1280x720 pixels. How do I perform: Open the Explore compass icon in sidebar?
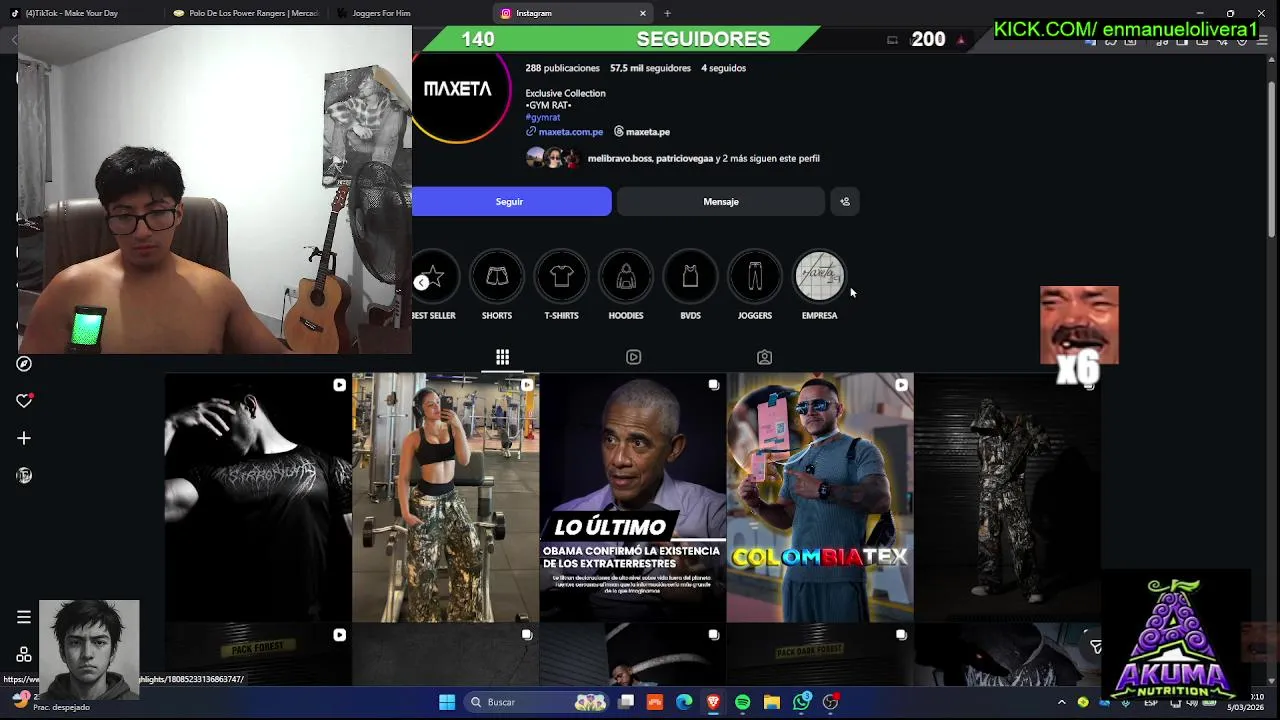click(x=24, y=364)
